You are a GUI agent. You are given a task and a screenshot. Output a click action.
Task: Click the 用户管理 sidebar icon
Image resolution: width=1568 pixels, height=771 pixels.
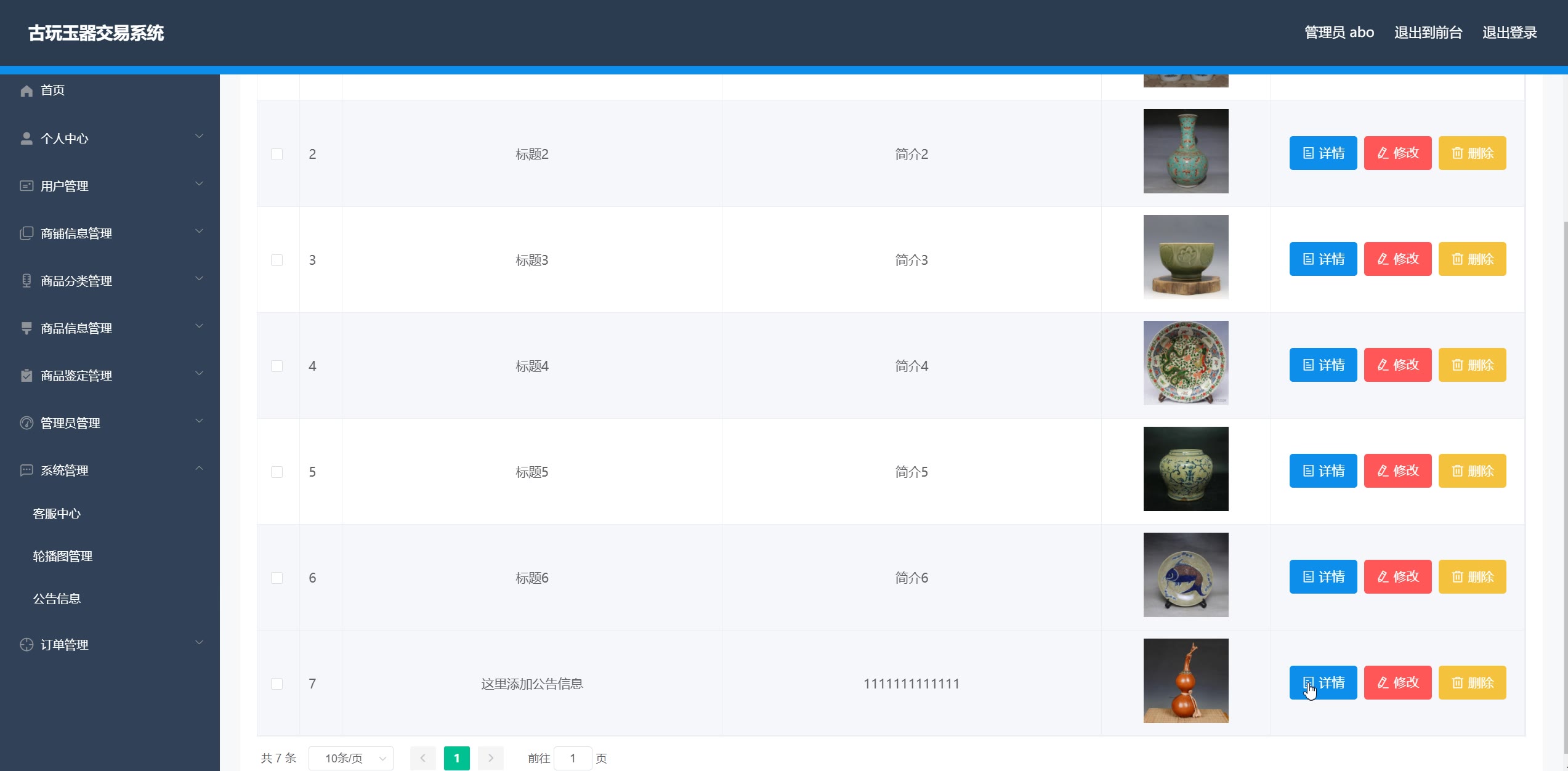click(x=26, y=186)
